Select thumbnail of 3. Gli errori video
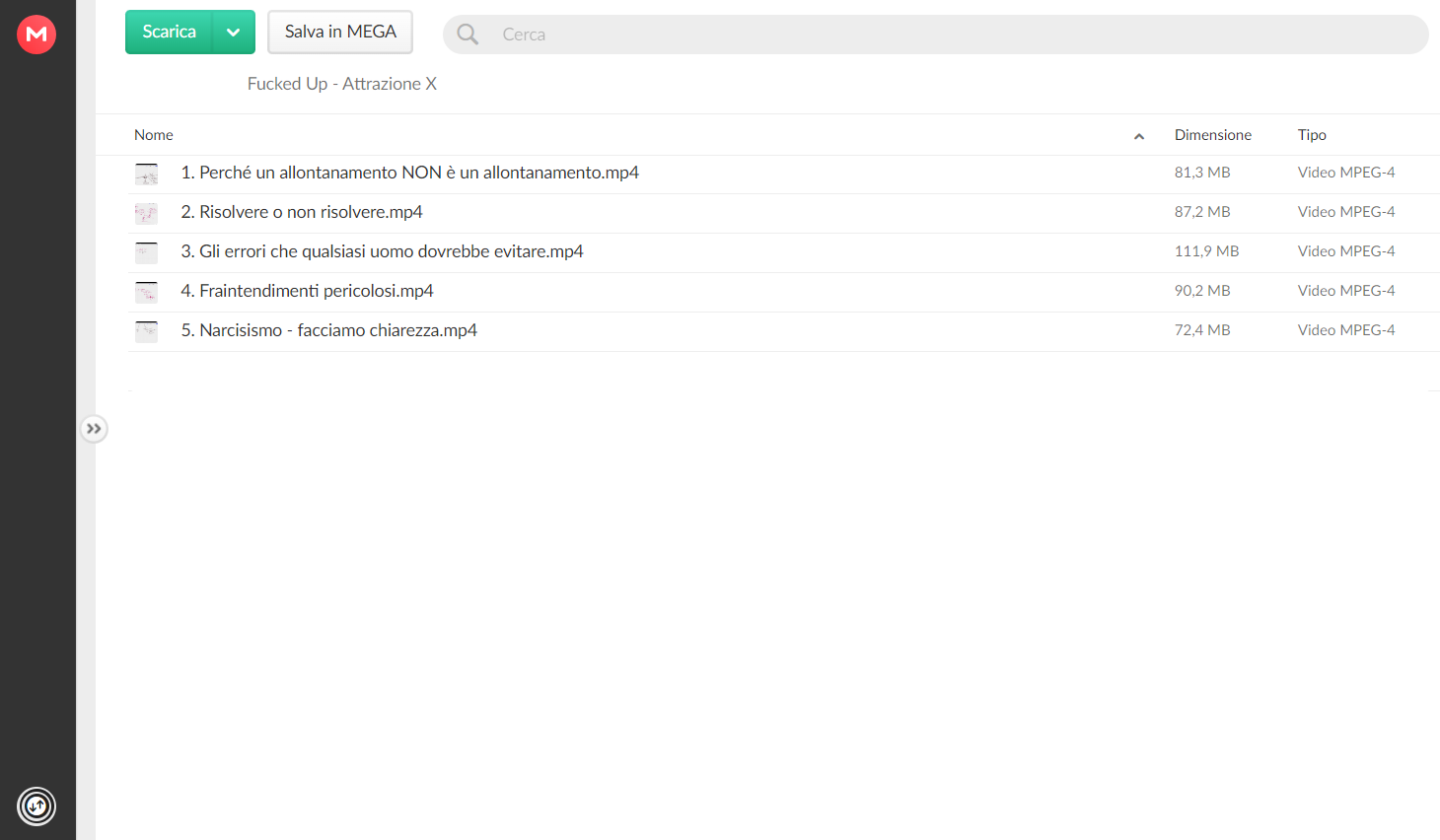Image resolution: width=1440 pixels, height=840 pixels. pyautogui.click(x=146, y=252)
